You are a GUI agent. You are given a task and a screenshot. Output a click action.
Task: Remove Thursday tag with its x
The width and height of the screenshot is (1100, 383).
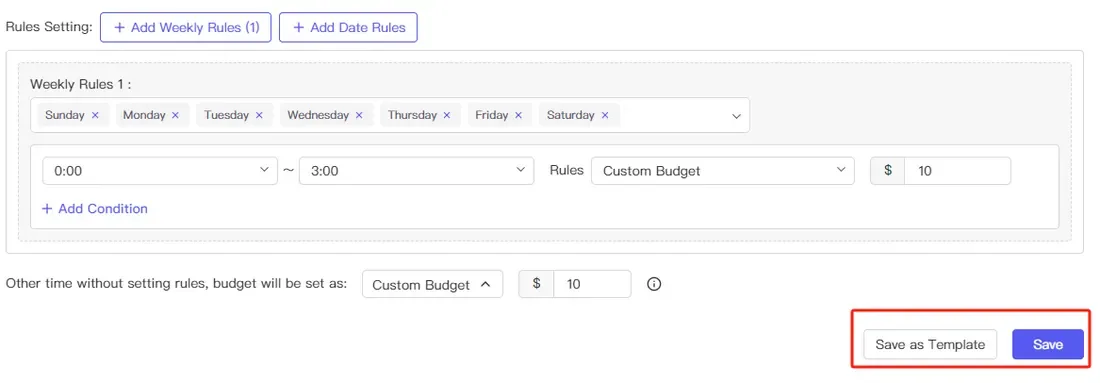[447, 115]
